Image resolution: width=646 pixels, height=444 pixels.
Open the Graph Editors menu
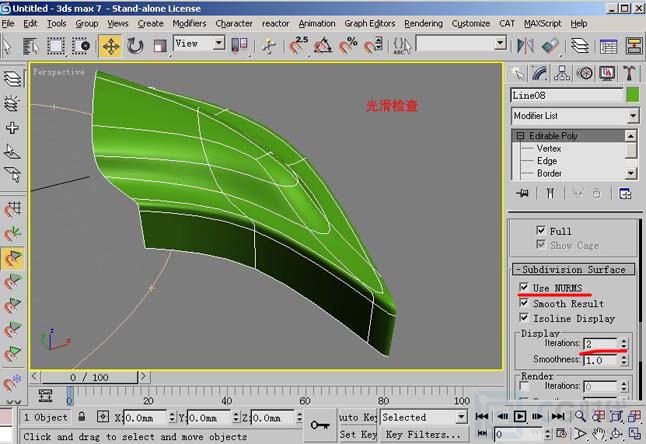370,23
